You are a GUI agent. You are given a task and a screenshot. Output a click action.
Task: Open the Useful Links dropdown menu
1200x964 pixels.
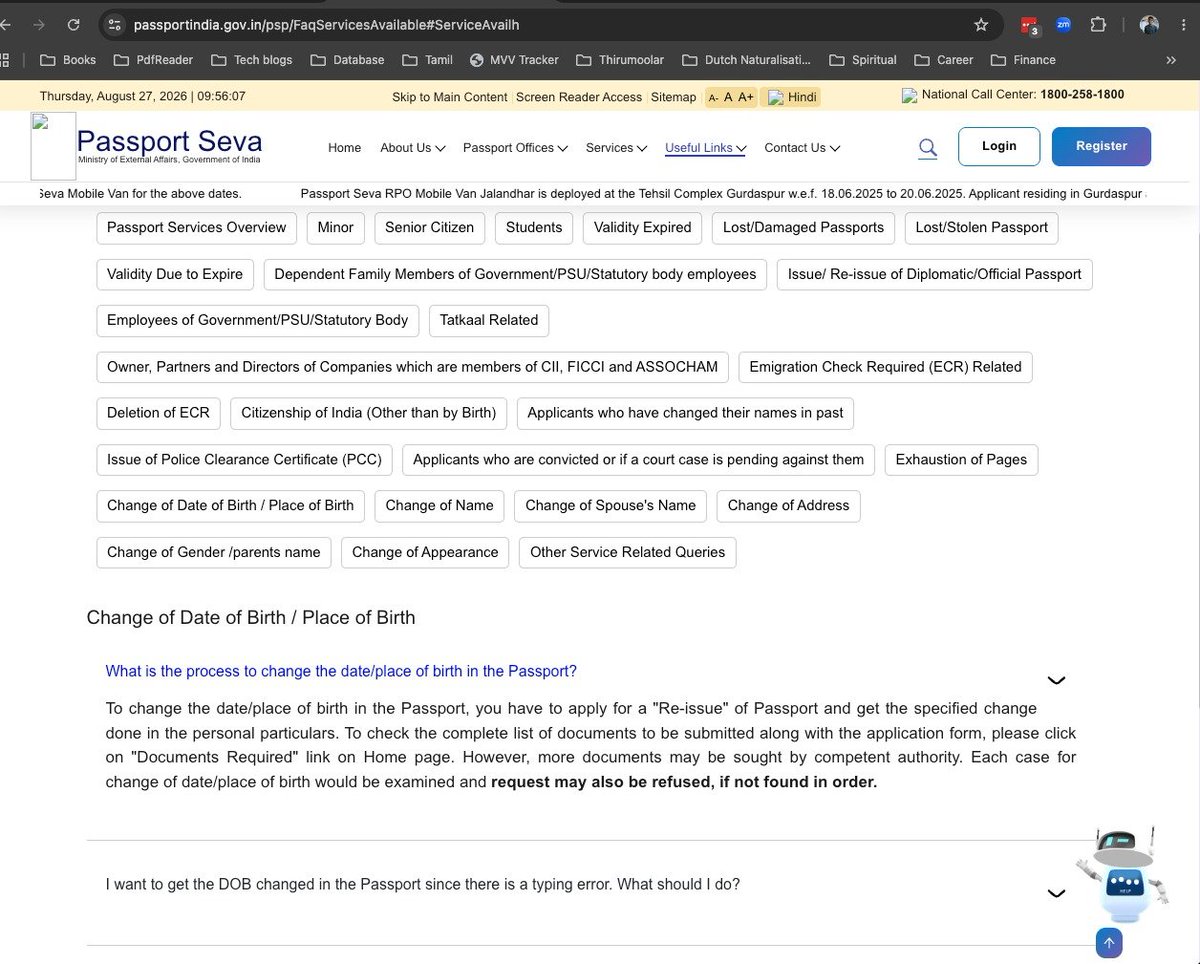tap(706, 148)
